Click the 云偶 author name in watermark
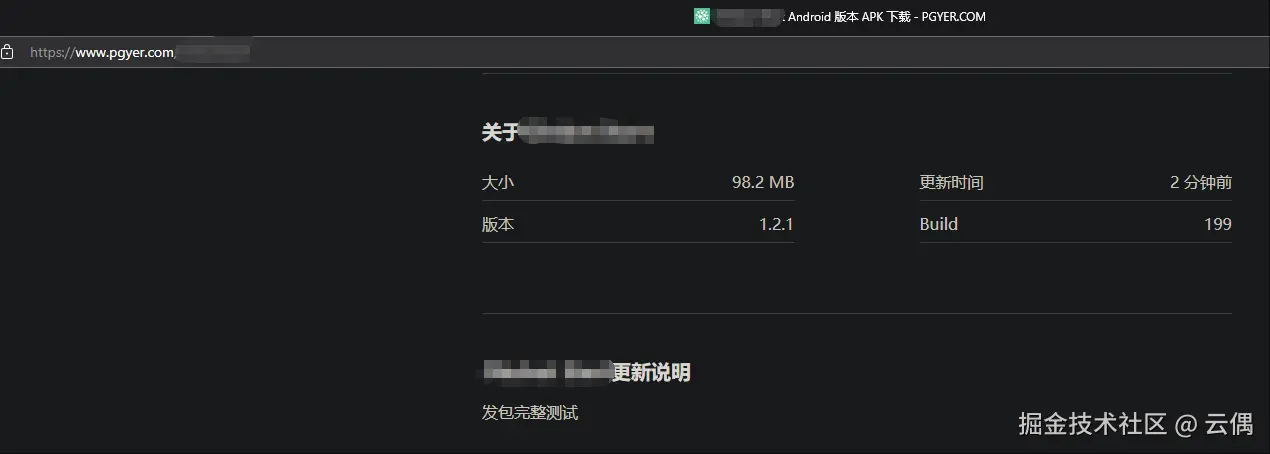The width and height of the screenshot is (1270, 454). (1229, 423)
